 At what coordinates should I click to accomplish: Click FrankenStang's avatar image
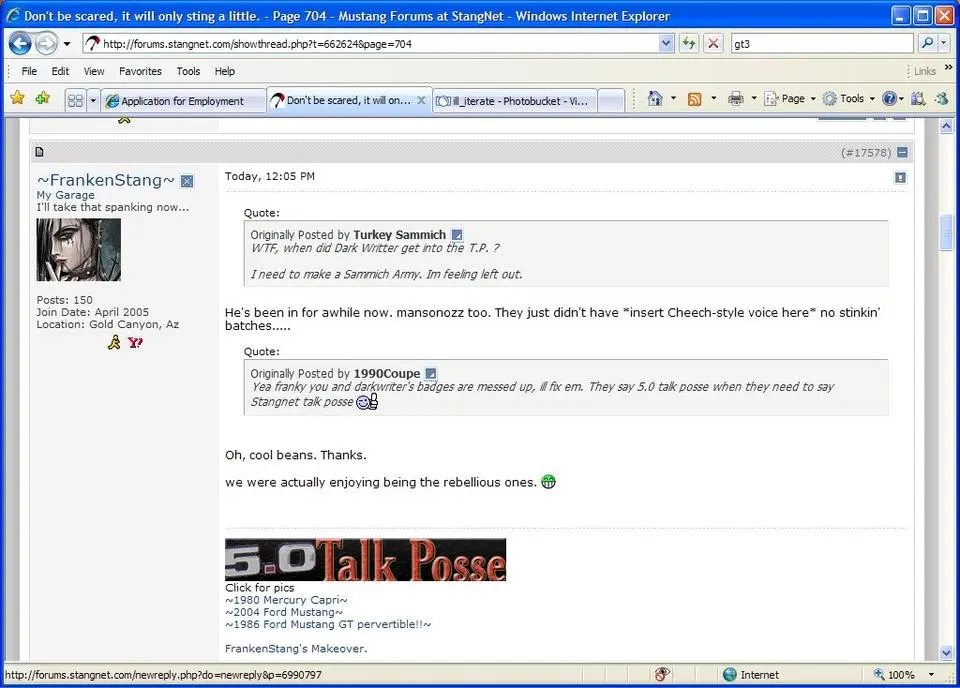pyautogui.click(x=78, y=250)
